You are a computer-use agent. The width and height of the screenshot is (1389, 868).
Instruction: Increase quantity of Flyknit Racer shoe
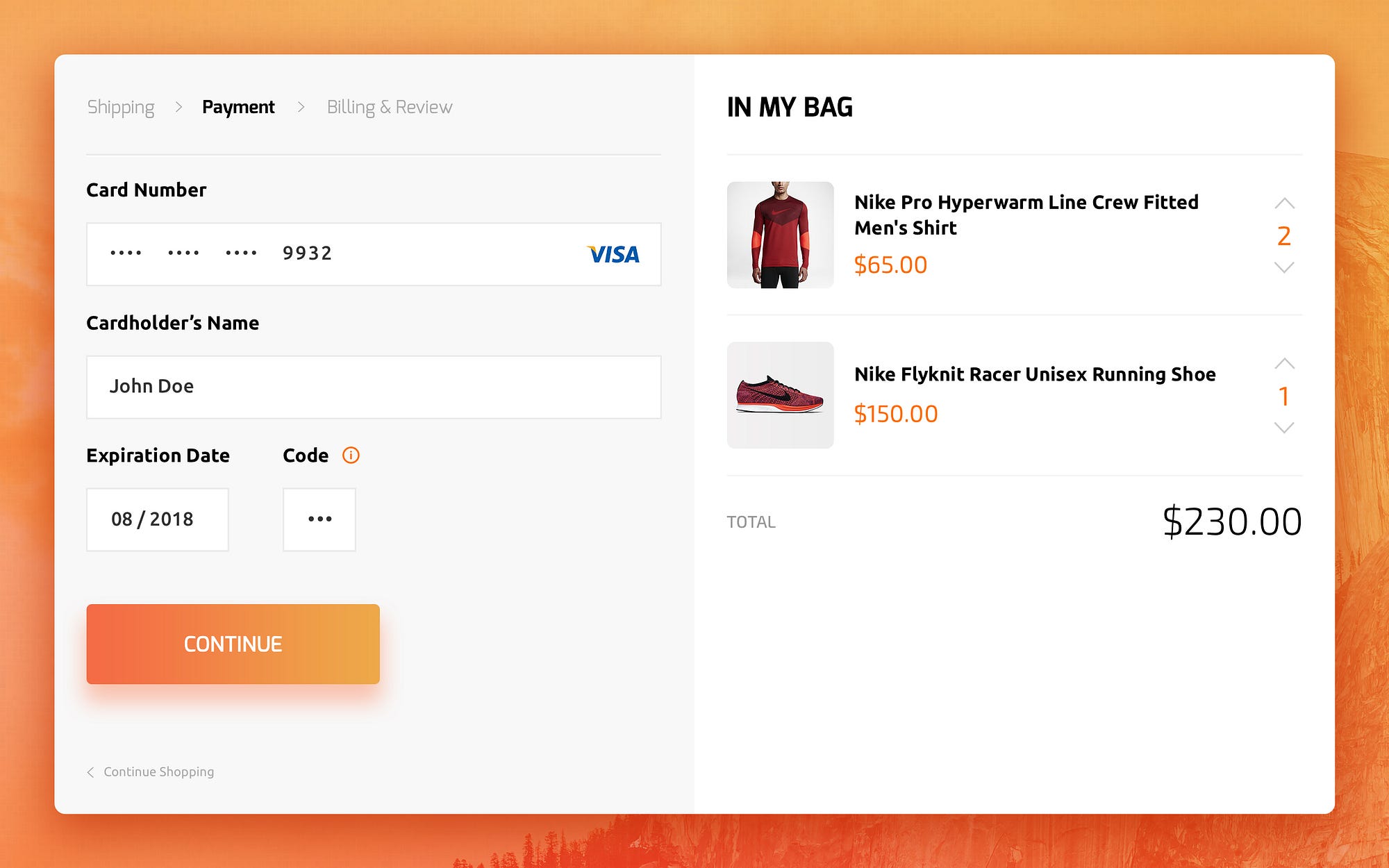[1284, 364]
